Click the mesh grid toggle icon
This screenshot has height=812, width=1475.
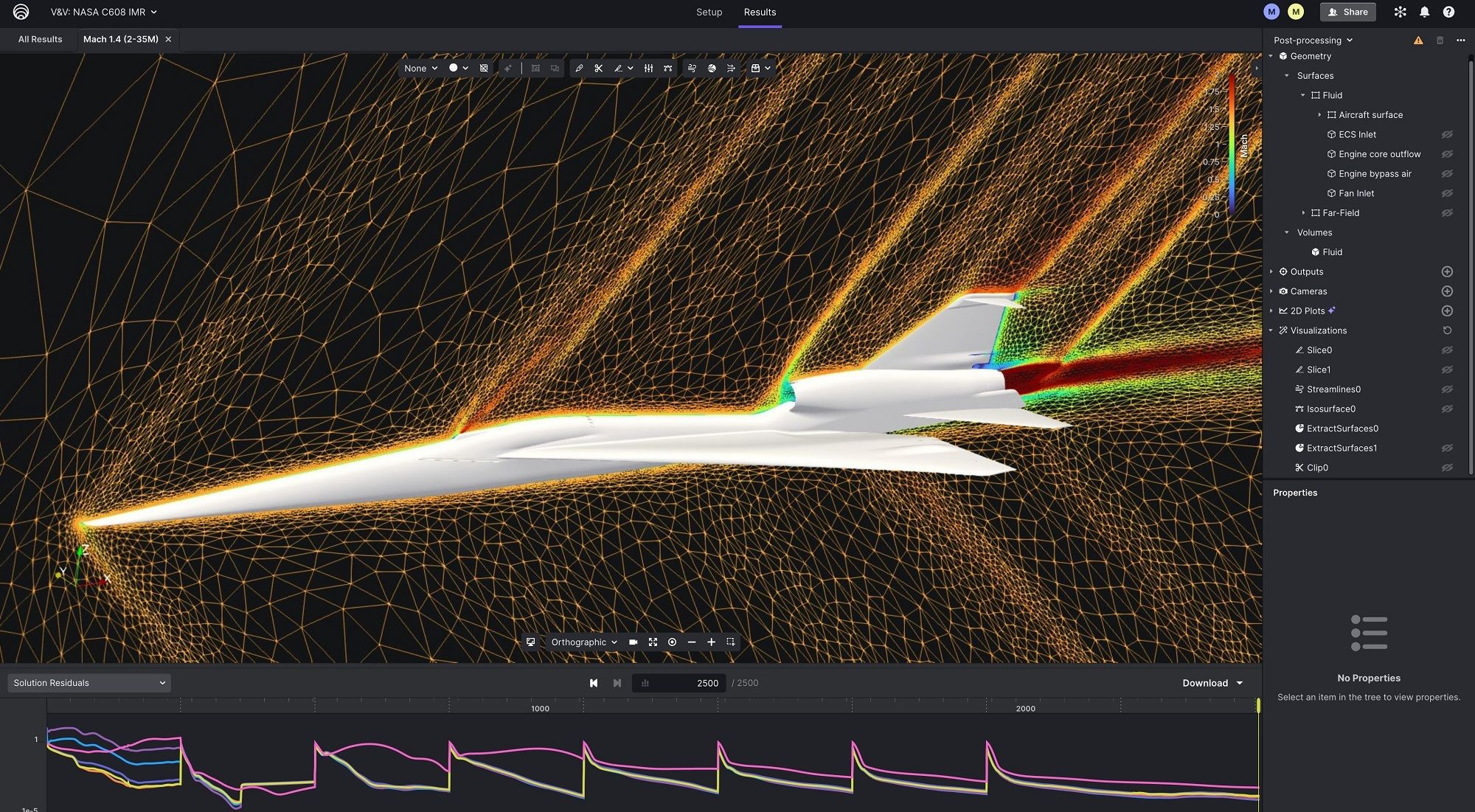pyautogui.click(x=484, y=68)
